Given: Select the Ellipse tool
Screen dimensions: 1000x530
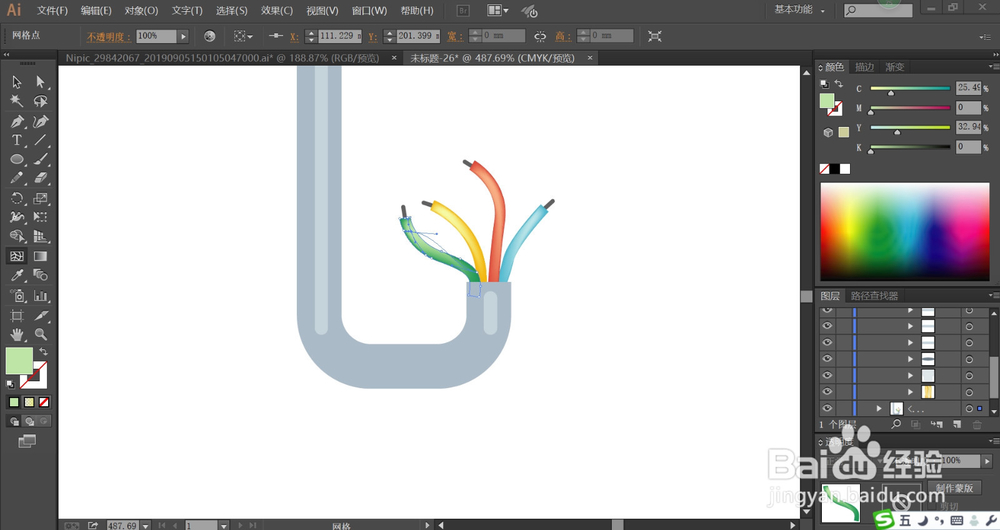Looking at the screenshot, I should coord(17,159).
